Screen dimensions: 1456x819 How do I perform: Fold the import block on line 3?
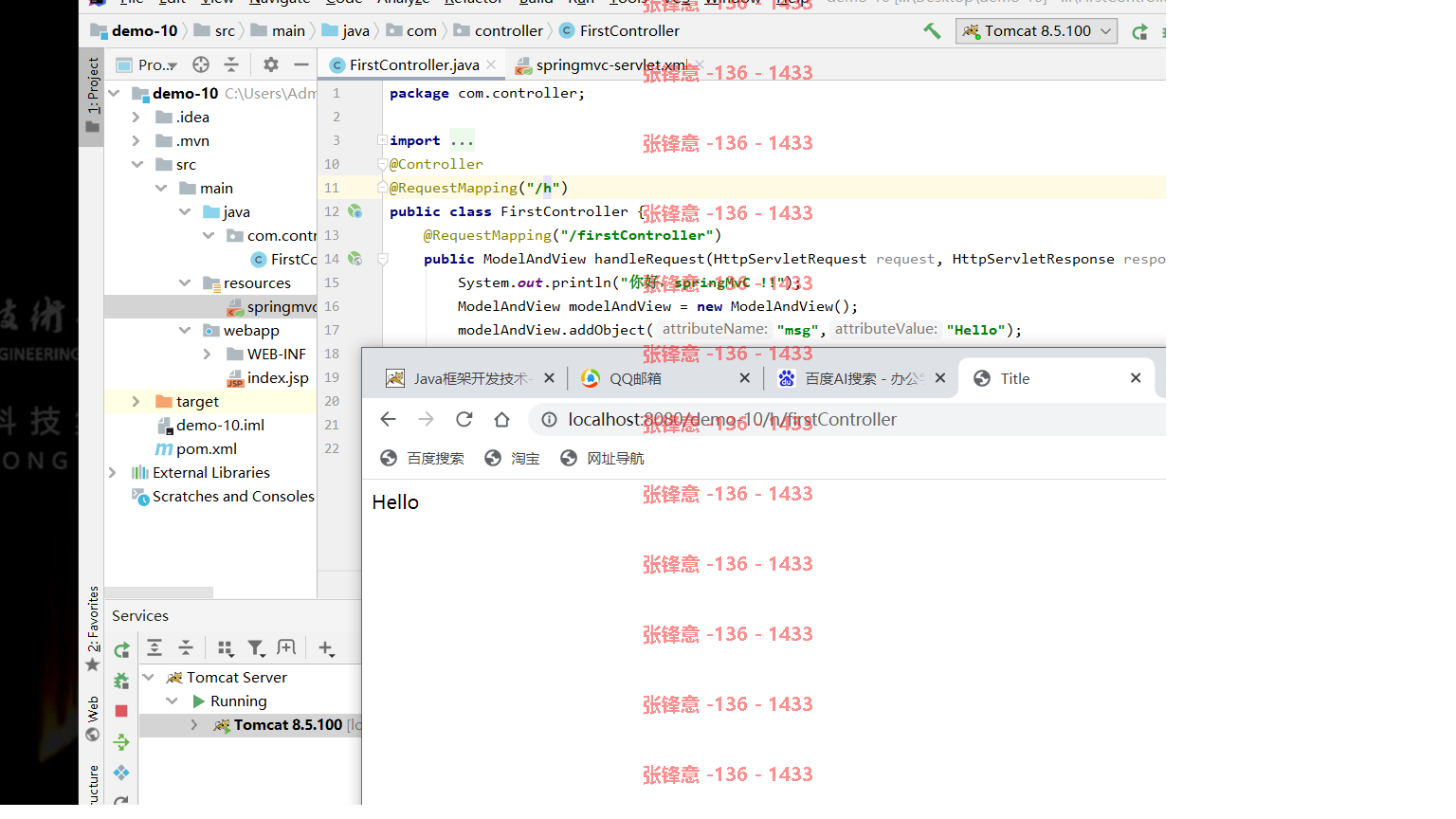click(382, 140)
